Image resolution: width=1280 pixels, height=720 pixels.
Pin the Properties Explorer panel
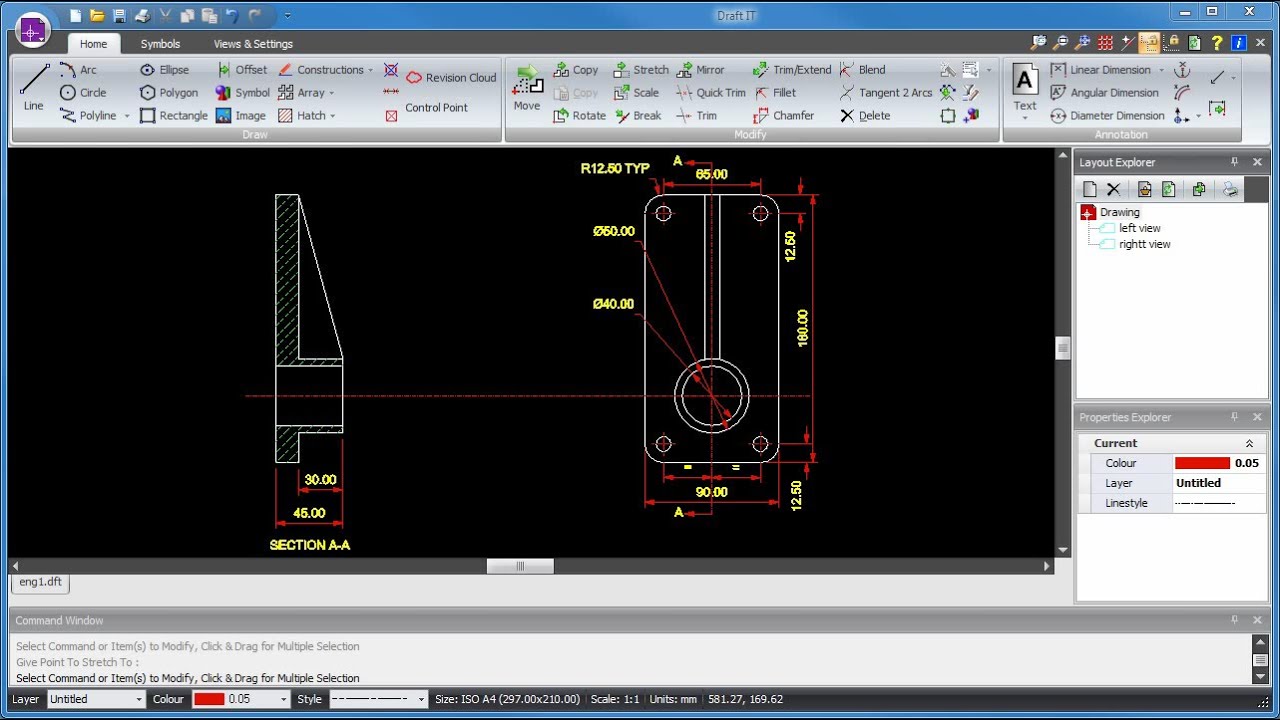(x=1234, y=417)
